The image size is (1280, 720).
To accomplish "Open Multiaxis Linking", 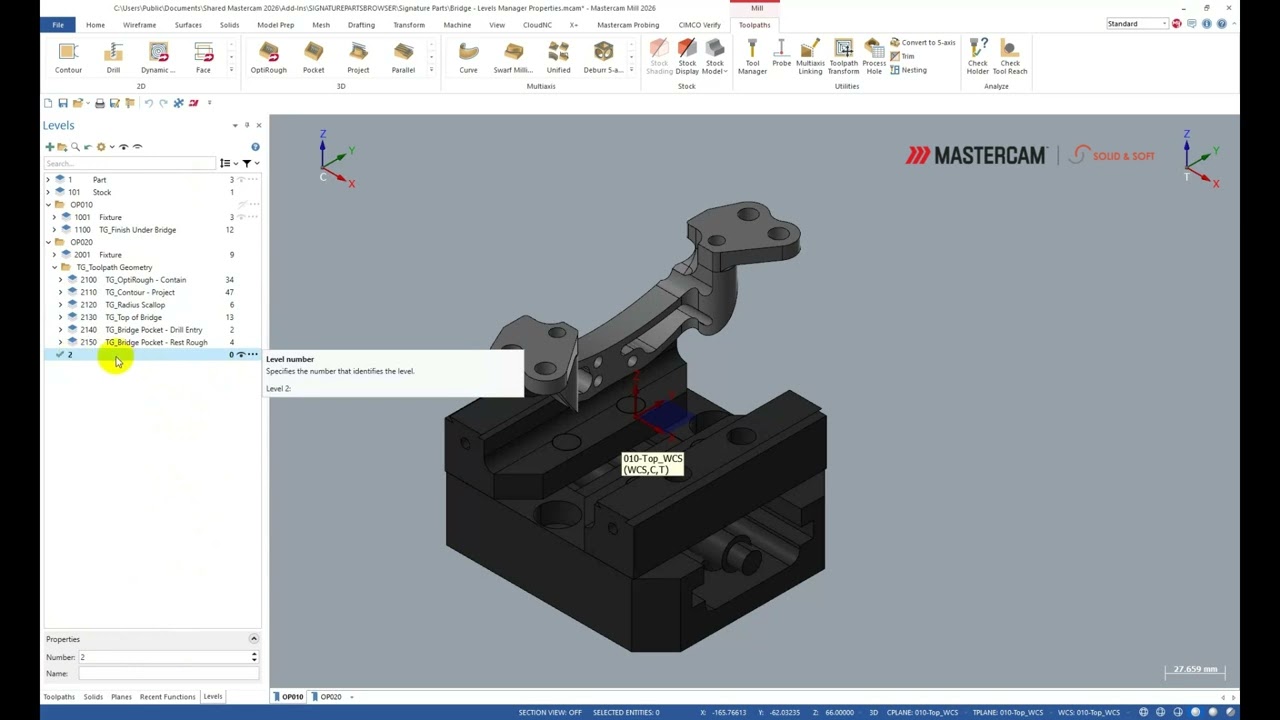I will click(810, 58).
